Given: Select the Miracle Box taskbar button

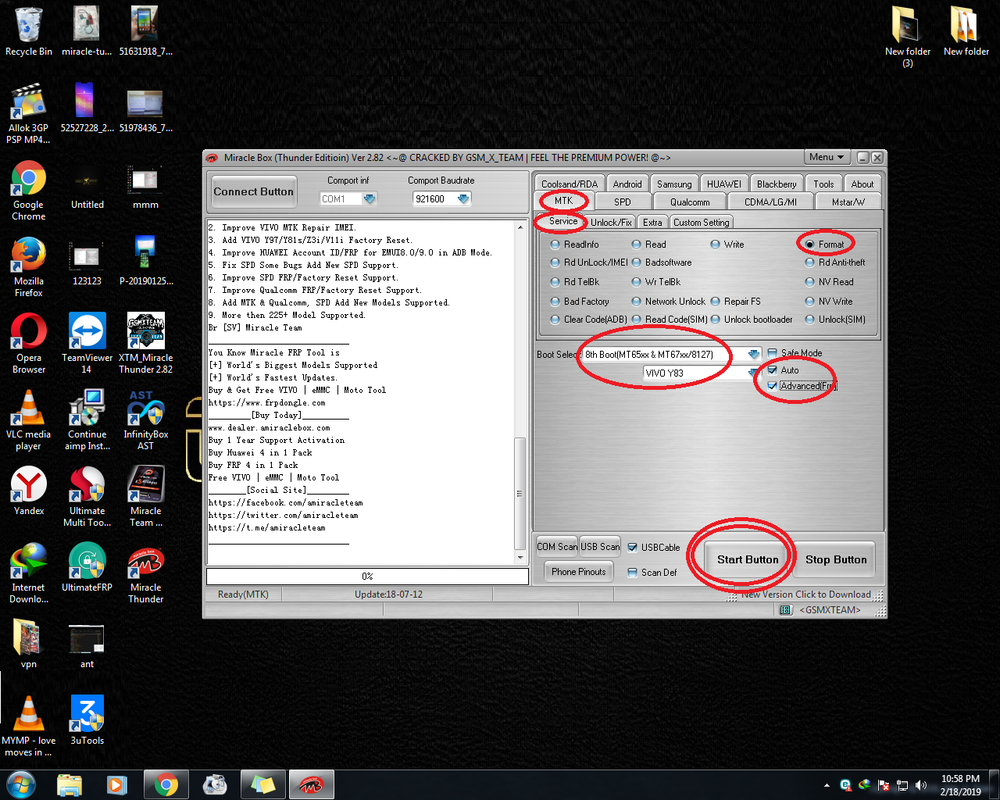Looking at the screenshot, I should (311, 784).
